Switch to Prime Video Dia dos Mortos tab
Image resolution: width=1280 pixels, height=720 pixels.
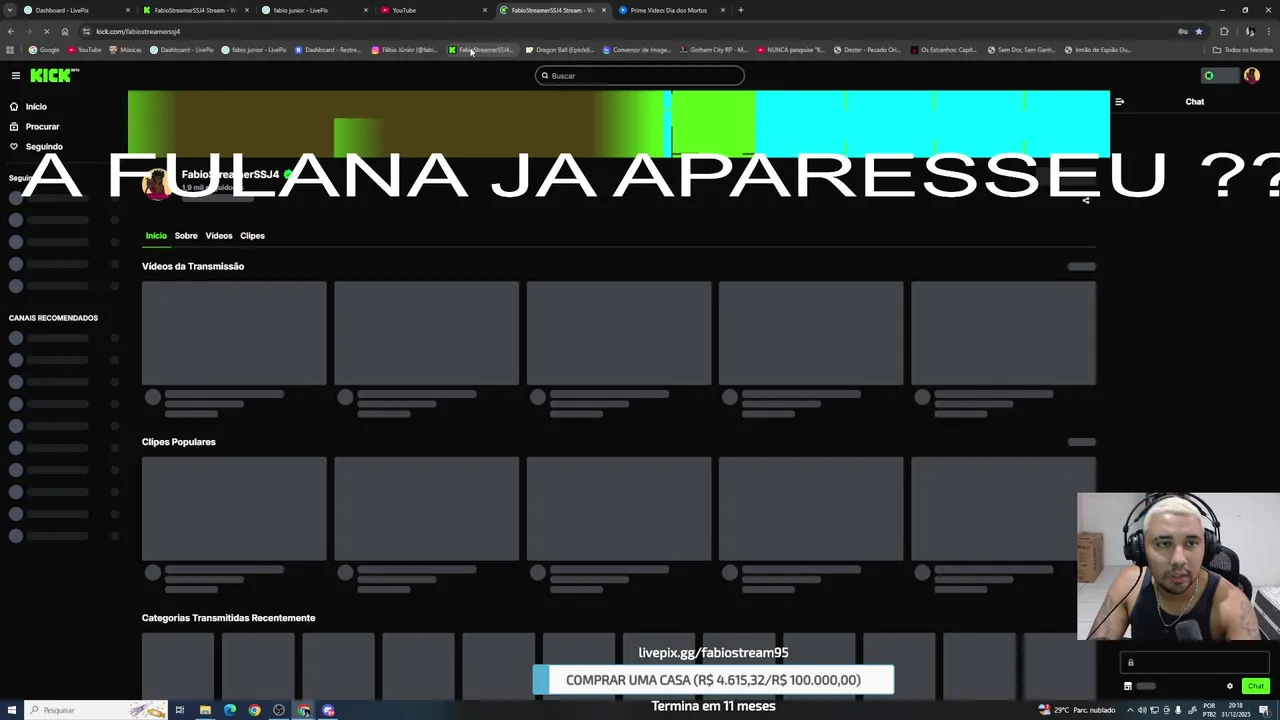pyautogui.click(x=672, y=10)
